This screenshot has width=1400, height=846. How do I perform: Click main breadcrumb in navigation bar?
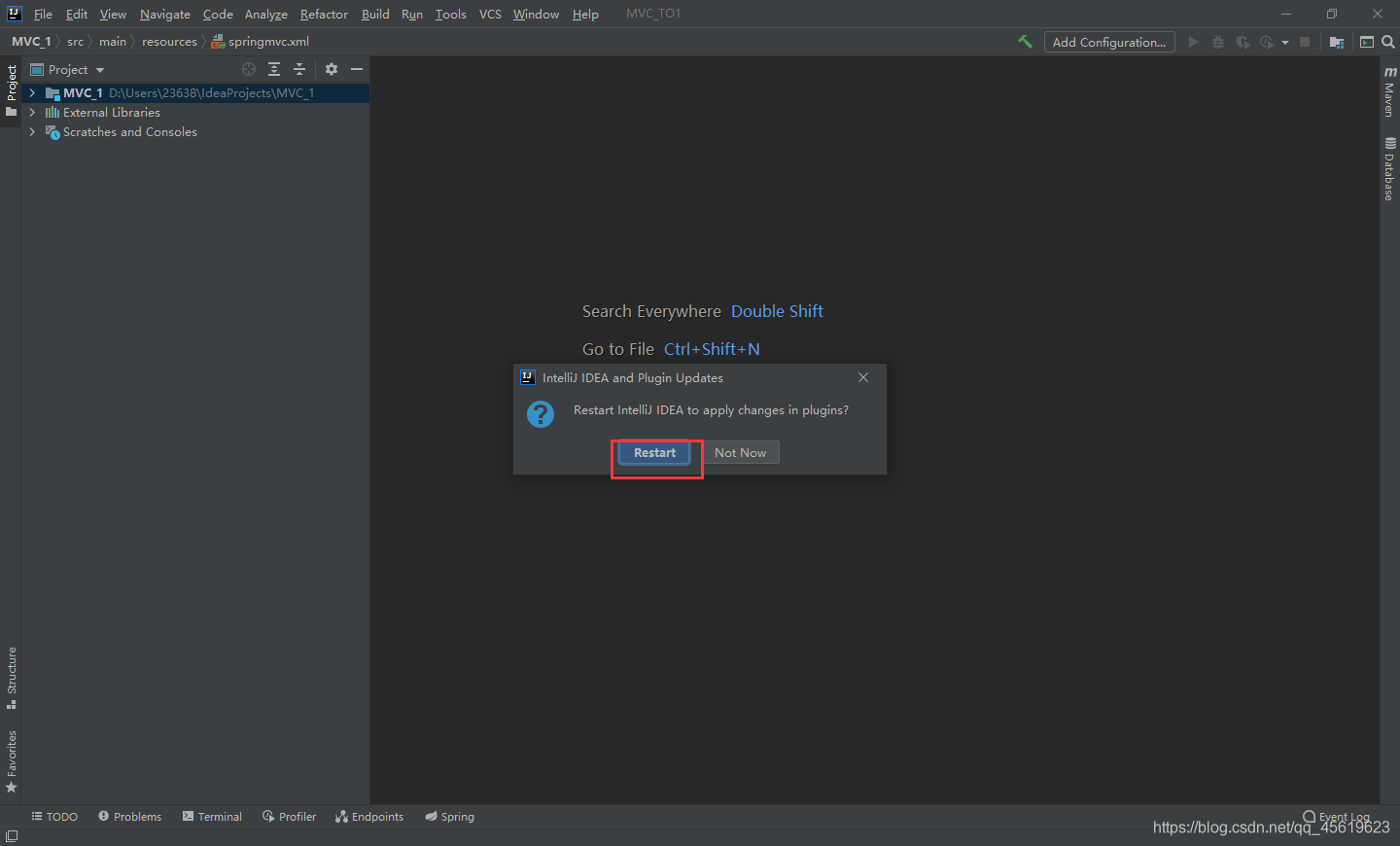coord(113,42)
